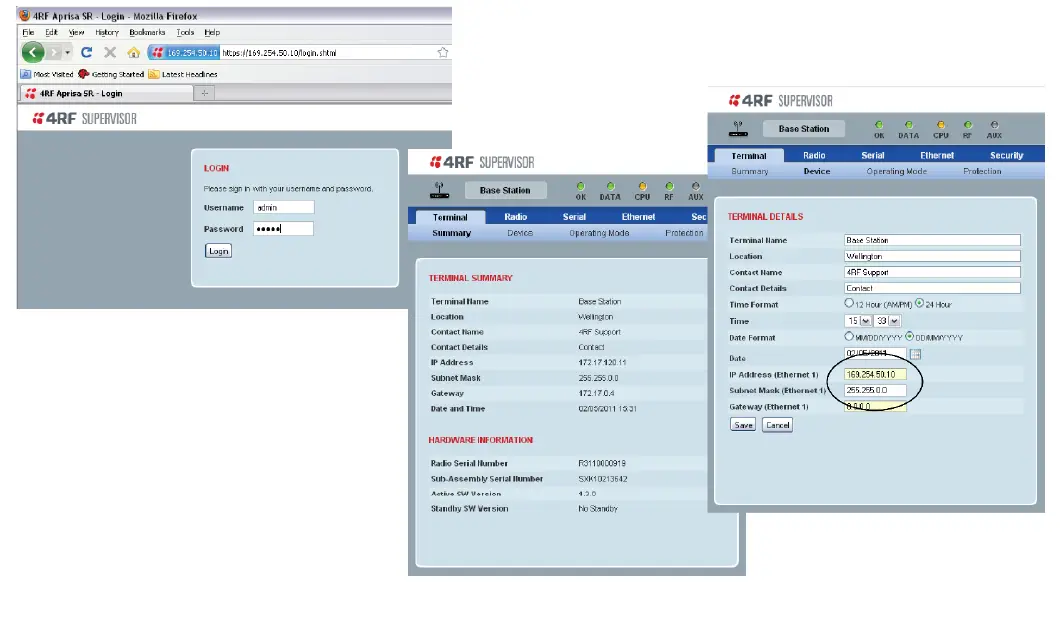The height and width of the screenshot is (624, 1062).
Task: Click the 4RF Supervisor logo on login page
Action: (x=85, y=119)
